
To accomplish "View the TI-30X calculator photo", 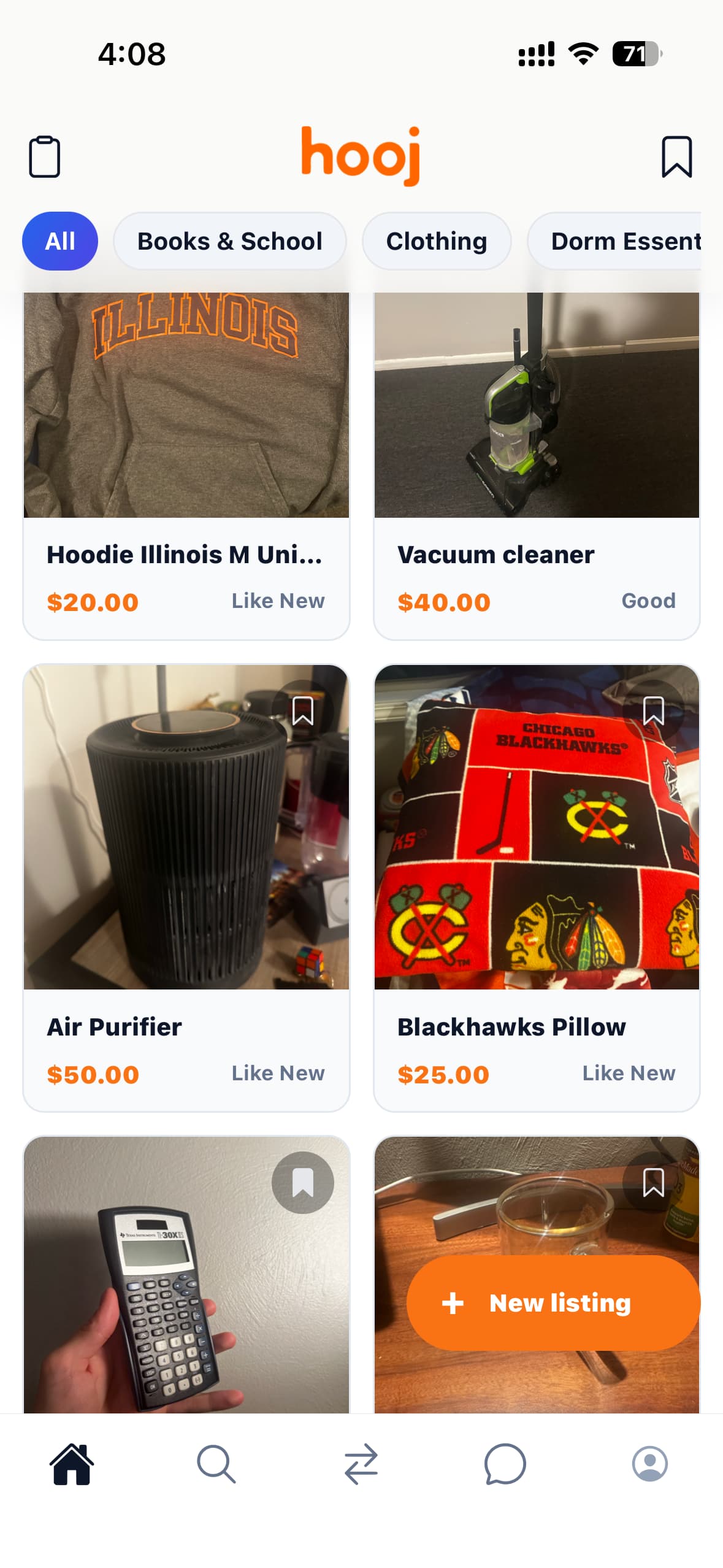I will point(186,1275).
